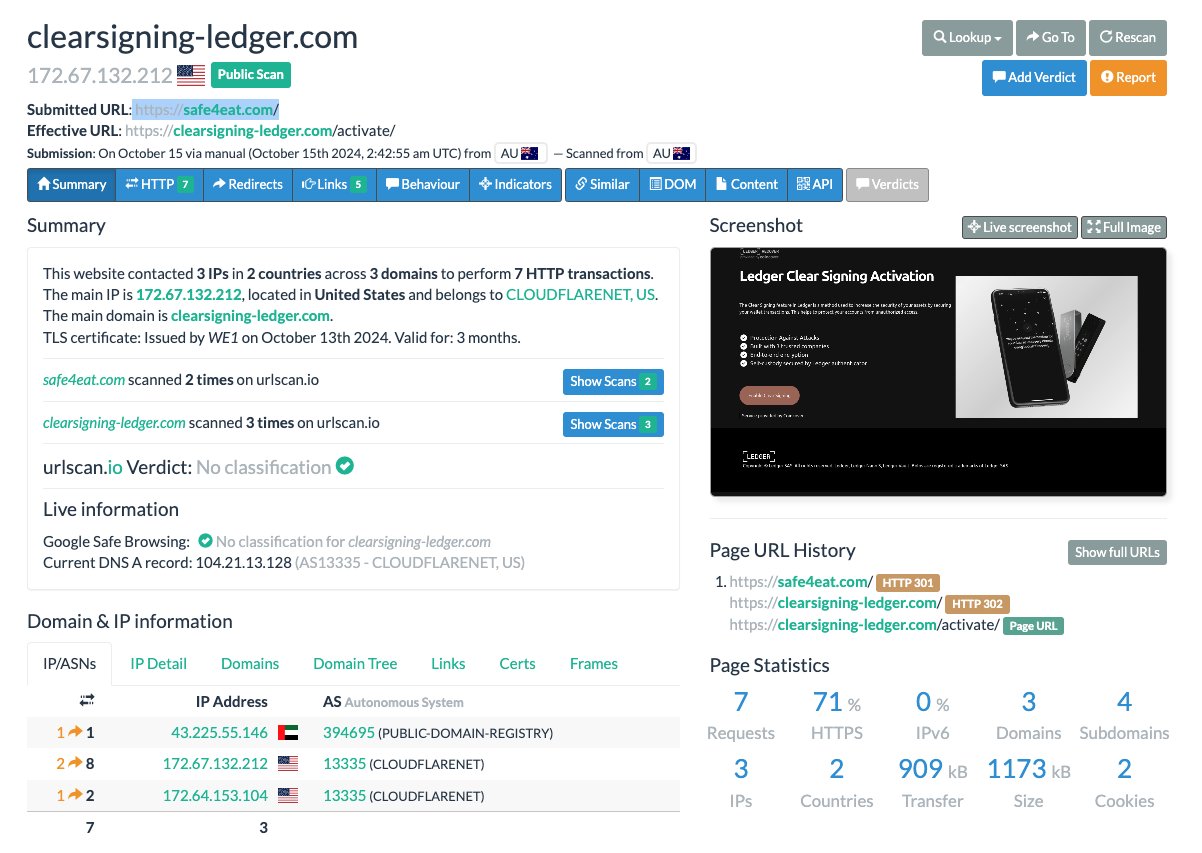
Task: Open the submitted URL safe4eat.com link
Action: pos(206,110)
